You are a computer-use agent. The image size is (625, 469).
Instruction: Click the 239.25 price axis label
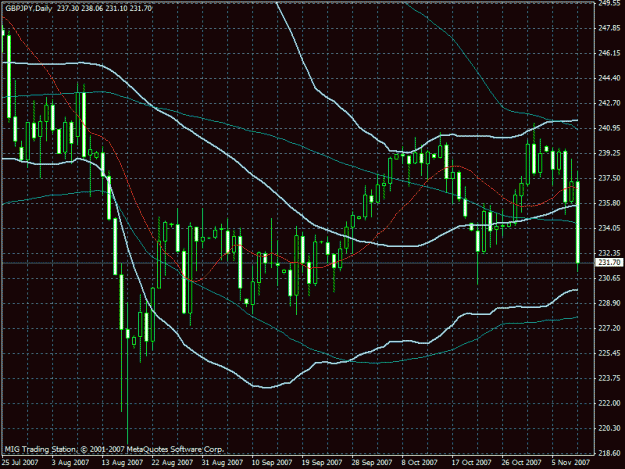[x=610, y=153]
